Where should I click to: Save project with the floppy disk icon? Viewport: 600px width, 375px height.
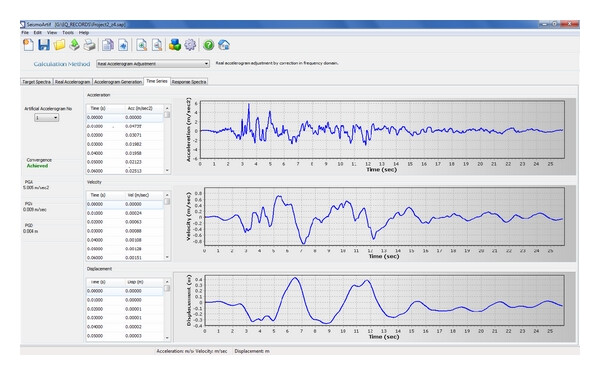point(44,45)
